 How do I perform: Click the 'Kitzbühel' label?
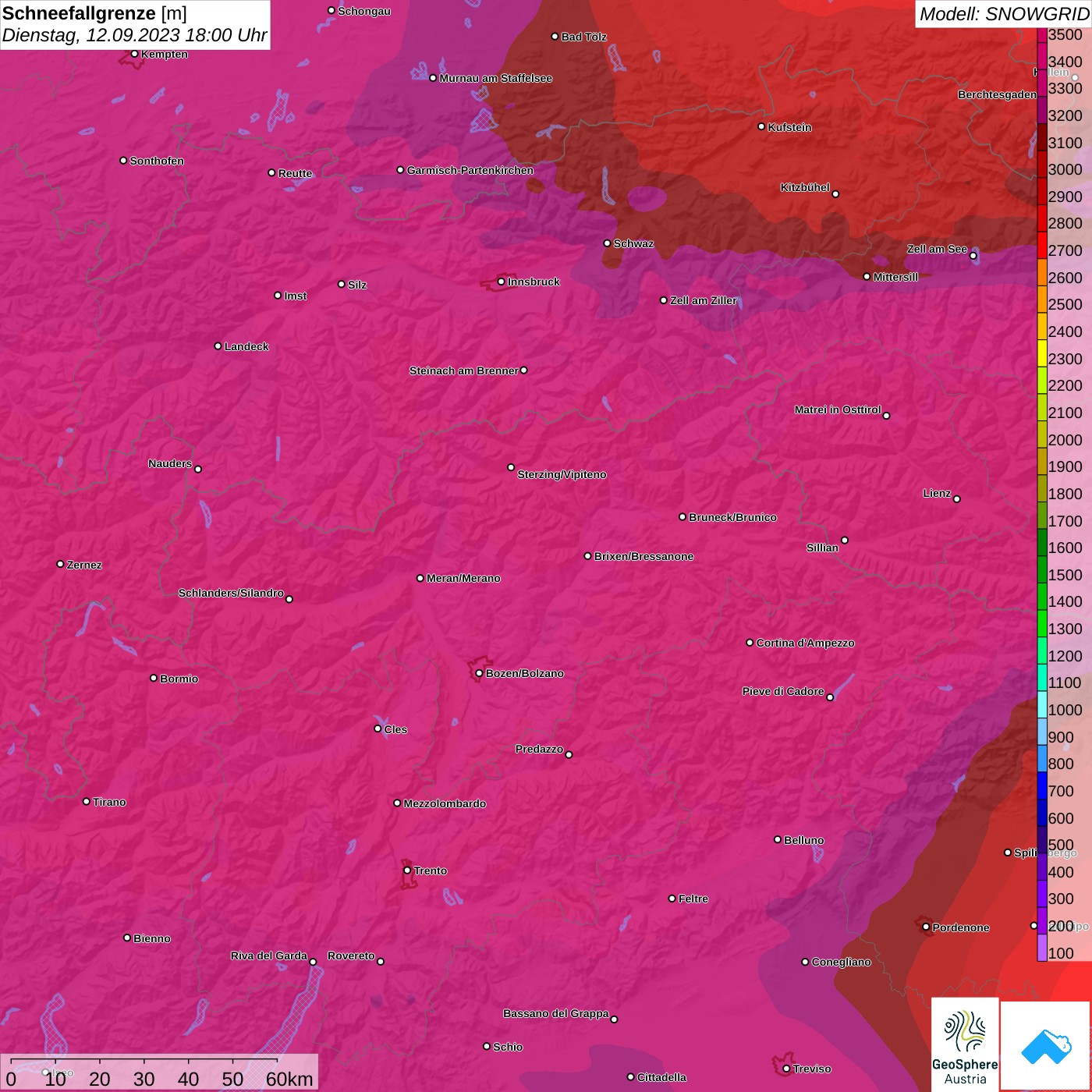(805, 187)
